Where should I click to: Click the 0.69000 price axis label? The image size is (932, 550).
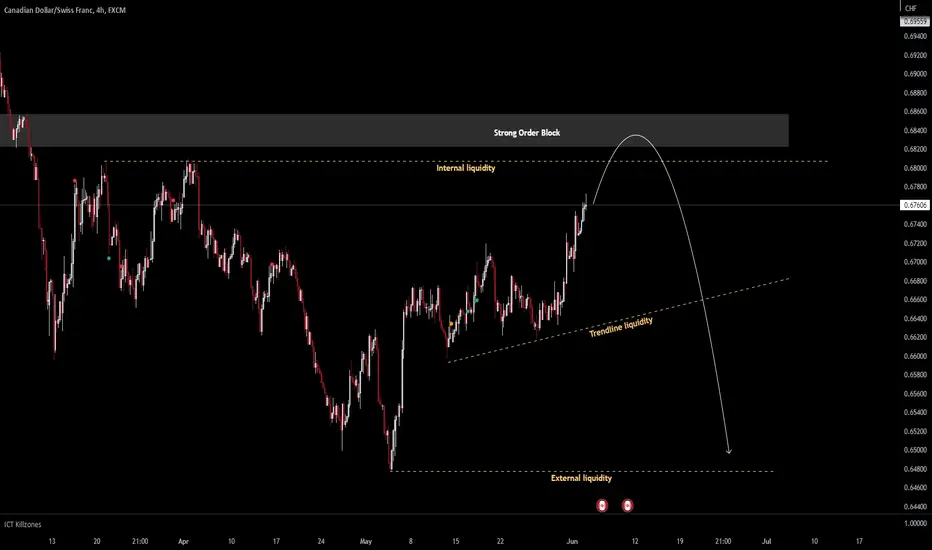tap(915, 74)
